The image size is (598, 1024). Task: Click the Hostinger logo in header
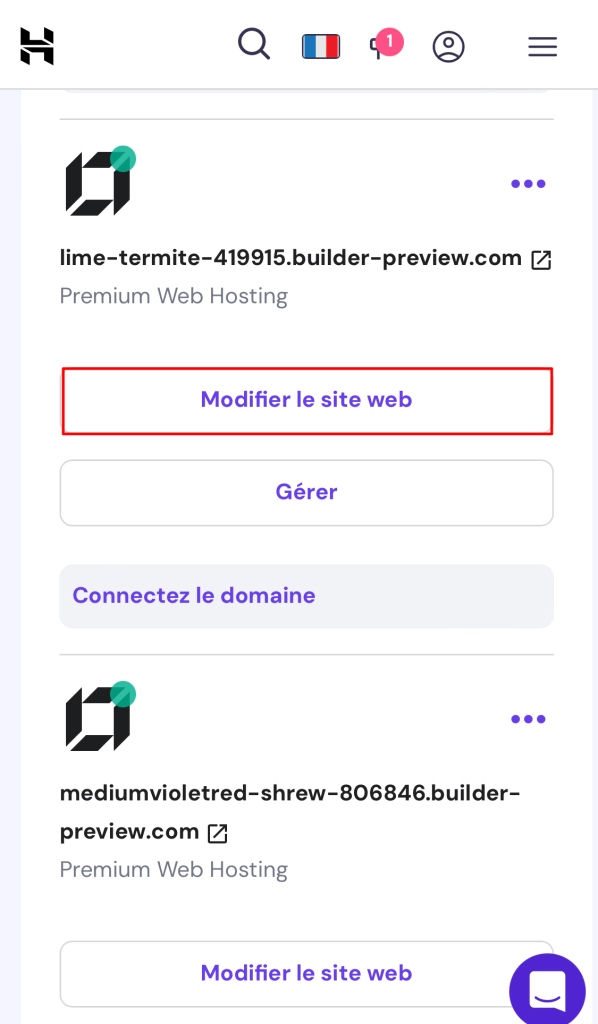pyautogui.click(x=37, y=46)
